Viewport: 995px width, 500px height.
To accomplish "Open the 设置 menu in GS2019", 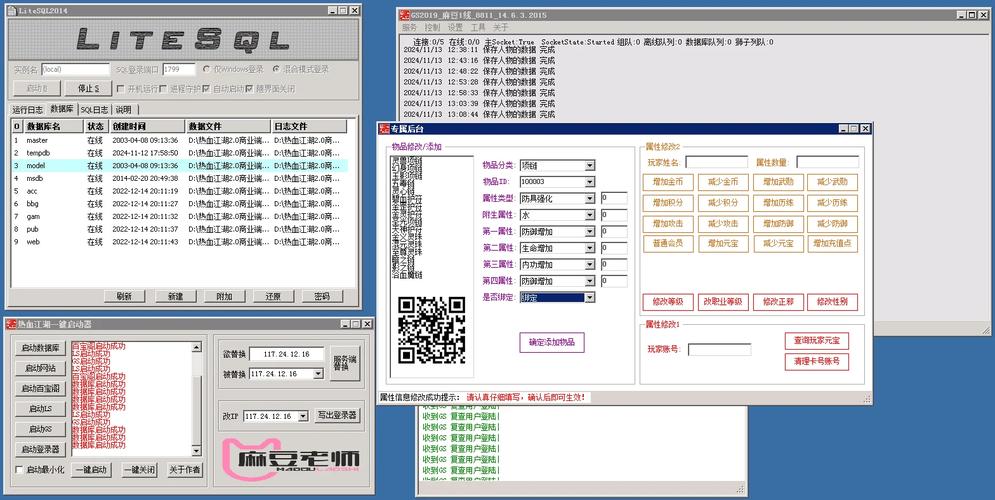I will (x=455, y=28).
